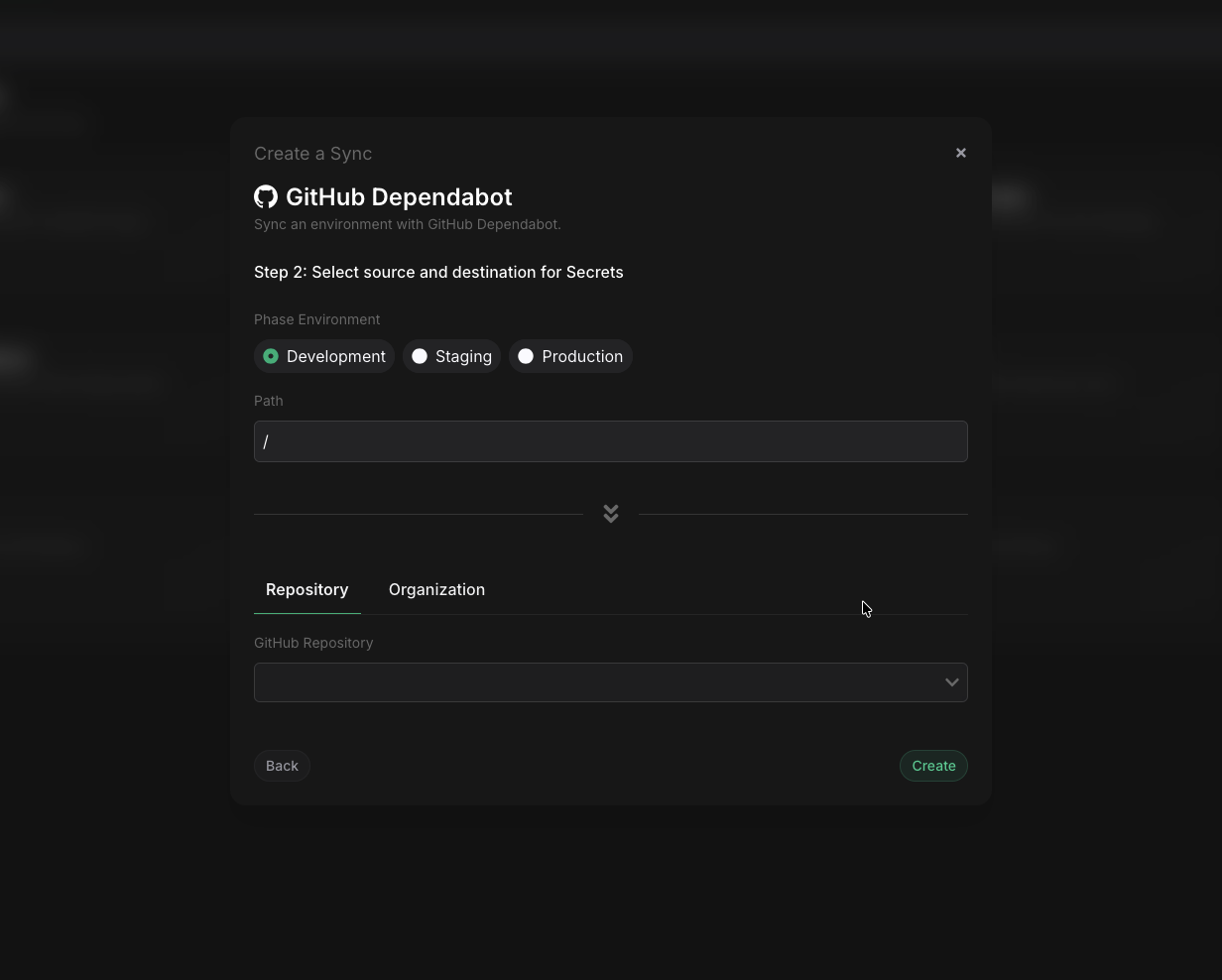The height and width of the screenshot is (980, 1222).
Task: Click the Create button
Action: pyautogui.click(x=933, y=766)
